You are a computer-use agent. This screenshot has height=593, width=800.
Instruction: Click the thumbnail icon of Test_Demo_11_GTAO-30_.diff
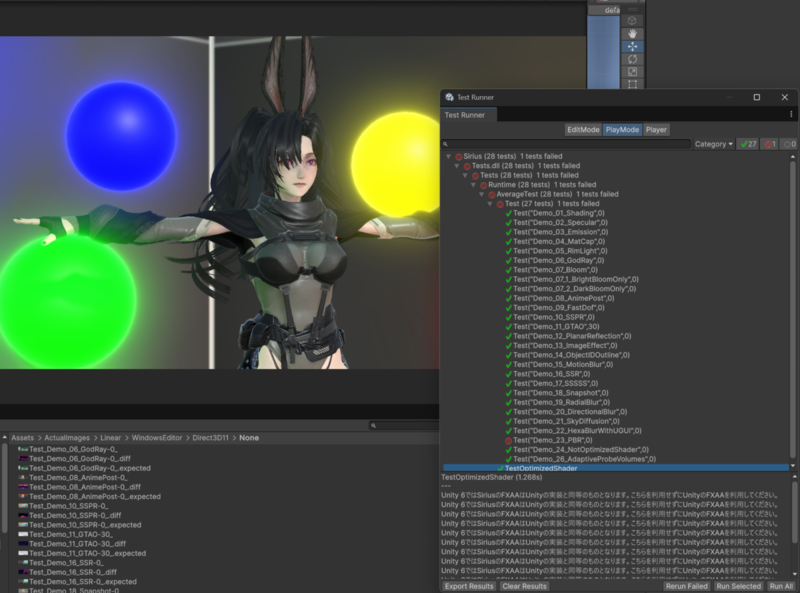tap(23, 544)
